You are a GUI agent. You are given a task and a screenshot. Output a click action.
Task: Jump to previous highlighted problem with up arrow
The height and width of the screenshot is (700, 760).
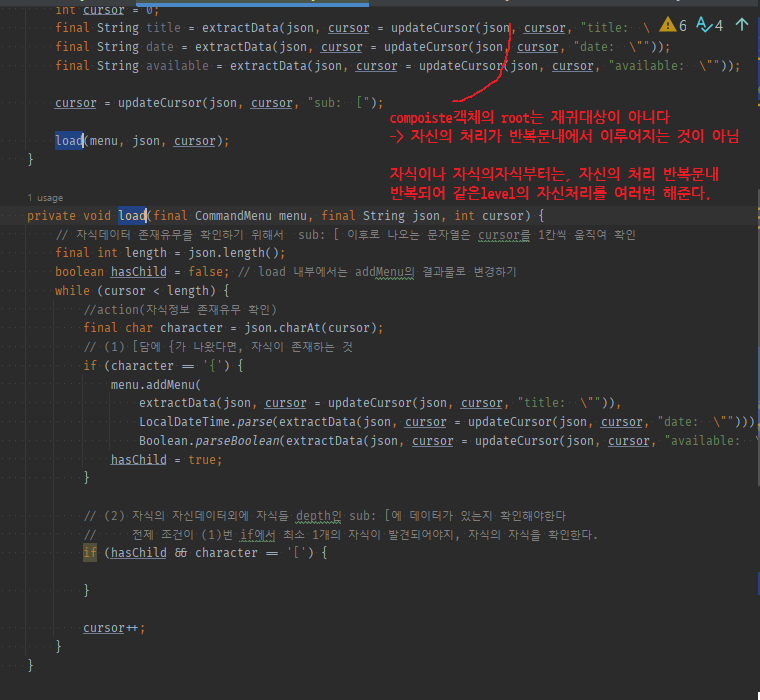point(742,25)
